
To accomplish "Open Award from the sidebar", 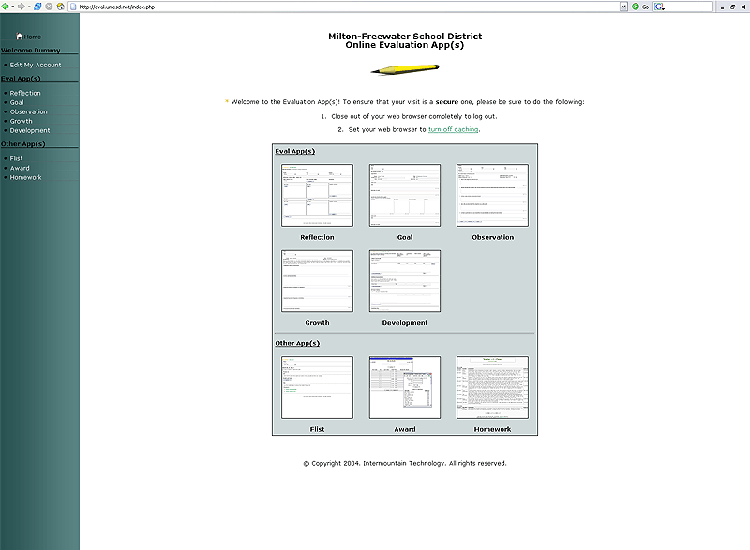I will coord(20,168).
